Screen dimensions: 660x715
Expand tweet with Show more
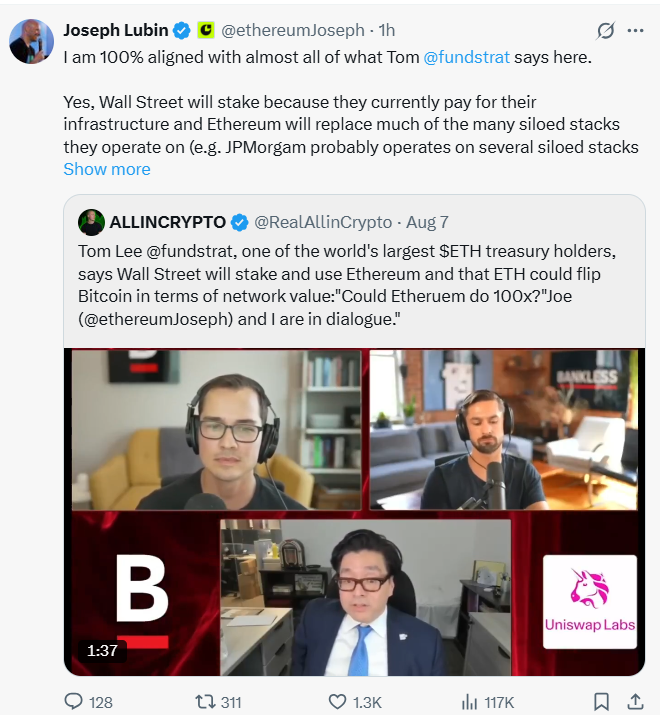pyautogui.click(x=107, y=169)
